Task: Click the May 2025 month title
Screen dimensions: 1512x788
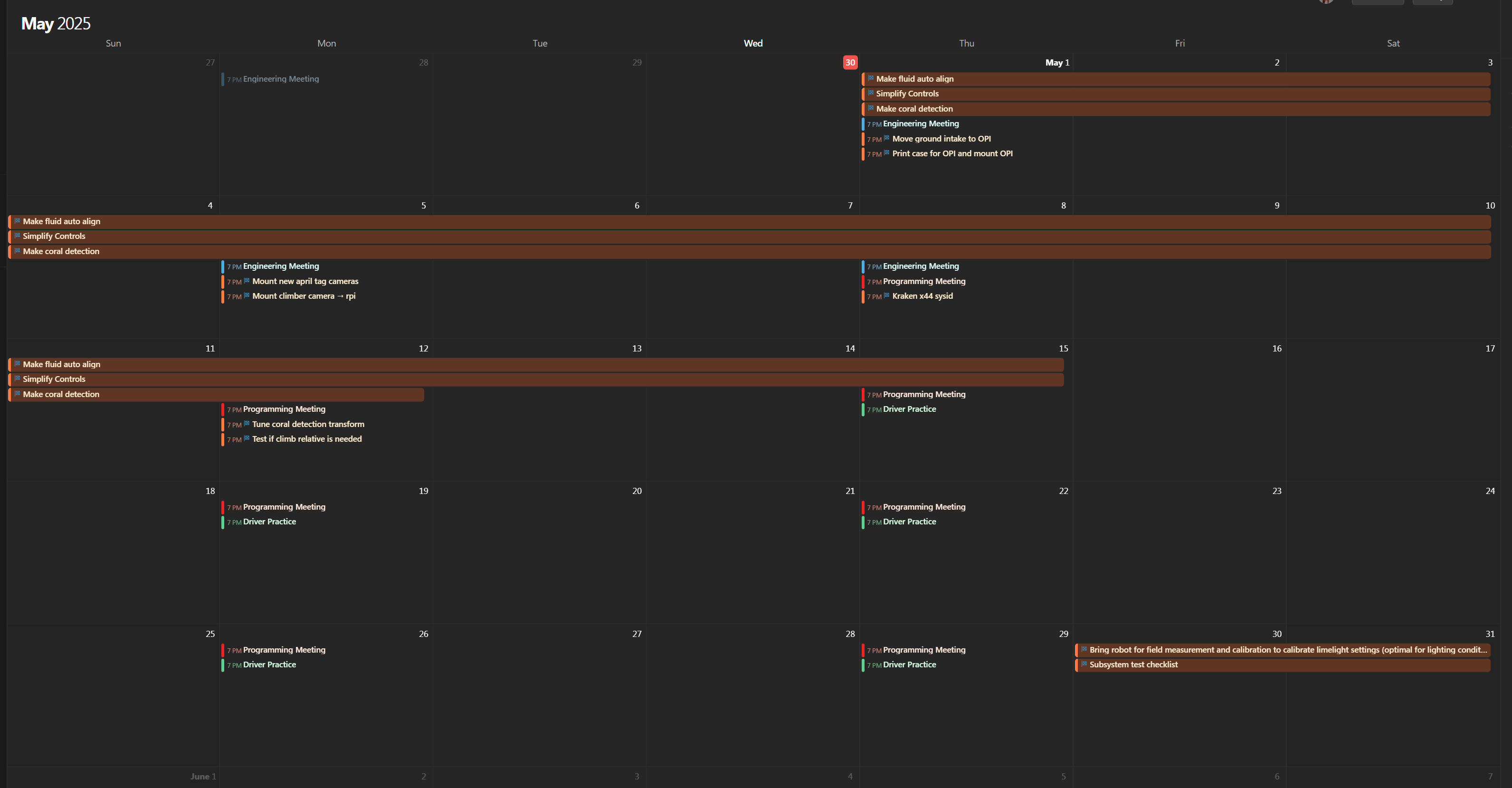Action: 56,23
